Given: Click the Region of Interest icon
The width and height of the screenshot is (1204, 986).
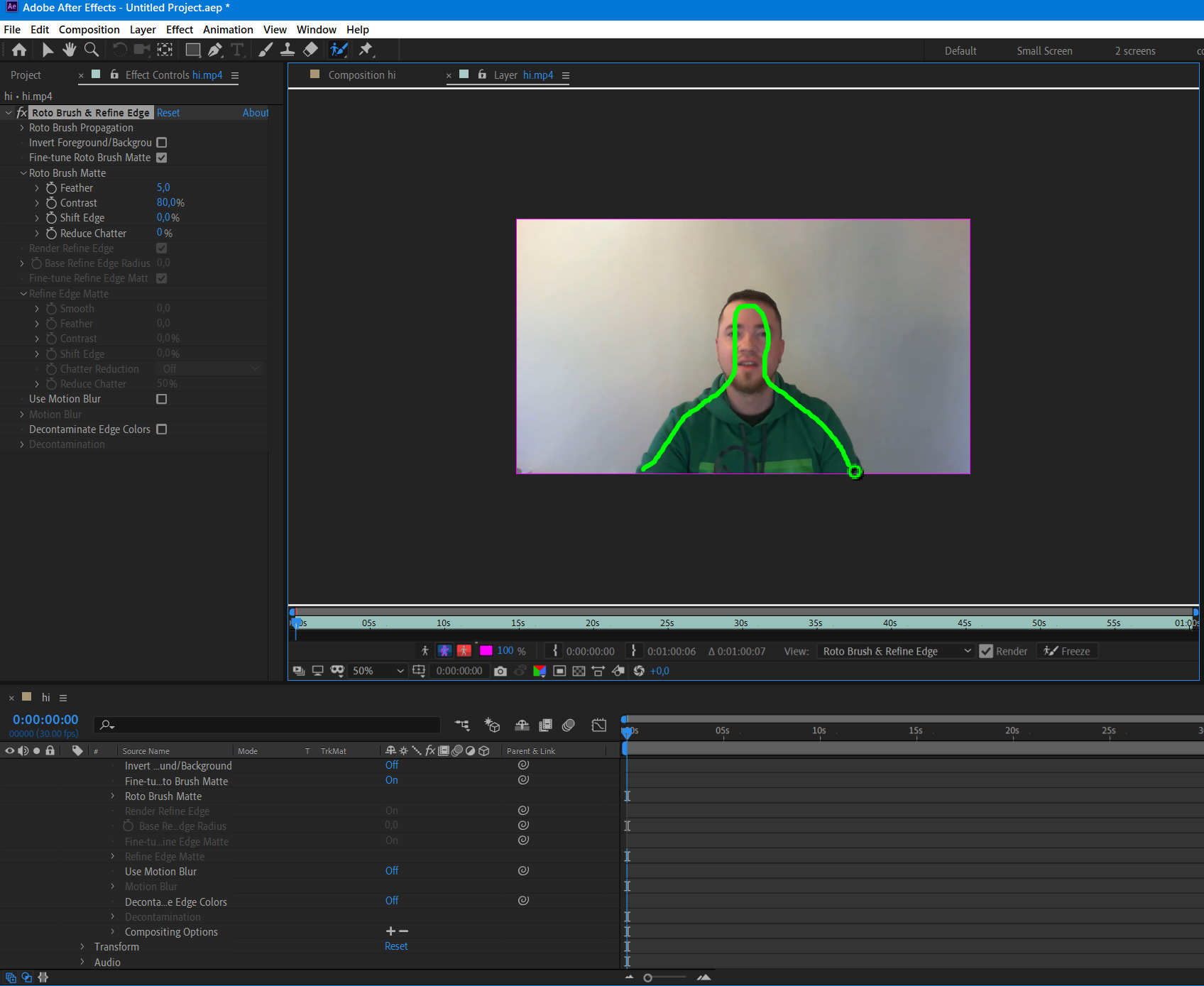Looking at the screenshot, I should [x=559, y=671].
